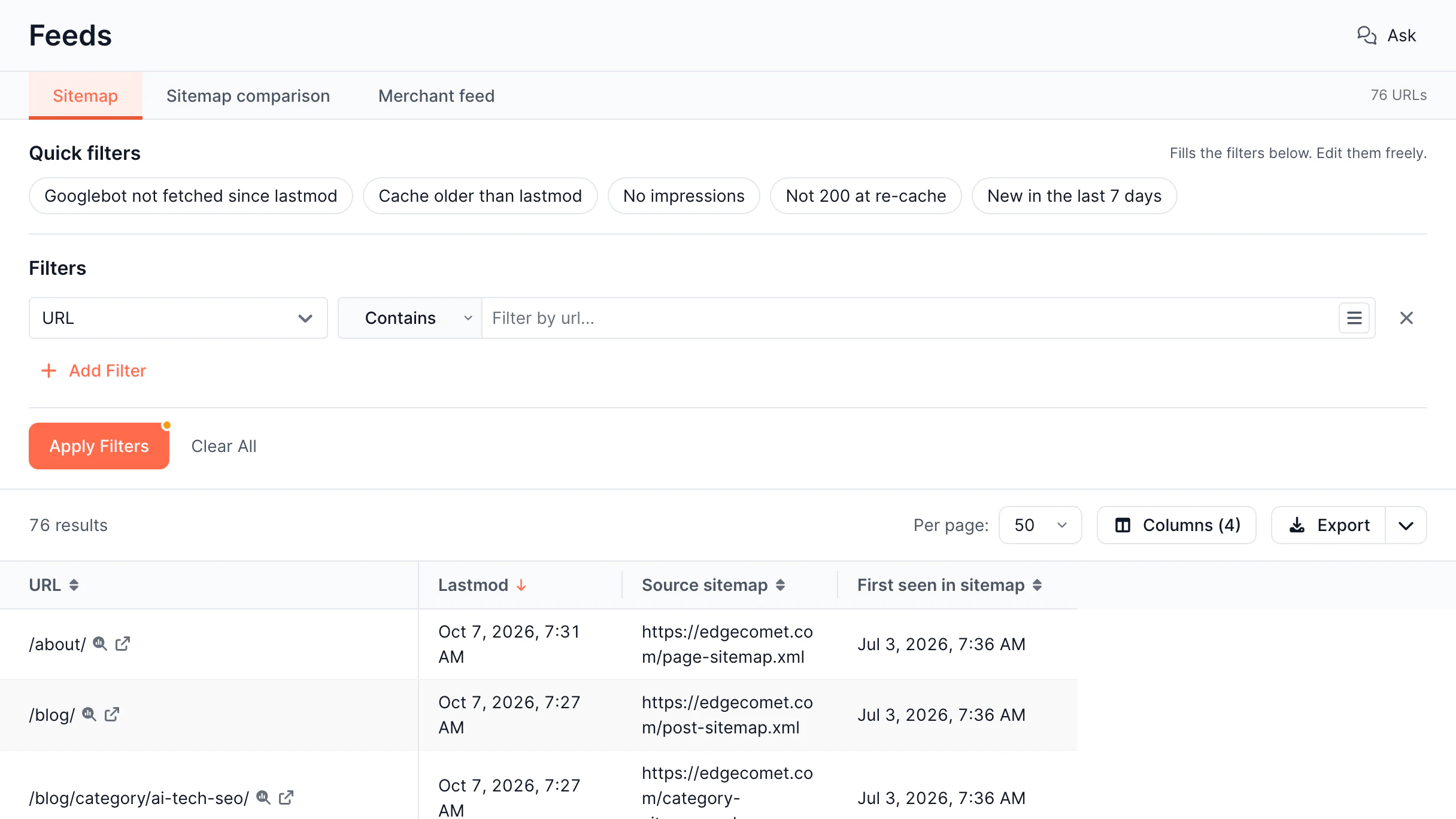1456x819 pixels.
Task: Pick New in the last 7 days filter
Action: 1074,196
